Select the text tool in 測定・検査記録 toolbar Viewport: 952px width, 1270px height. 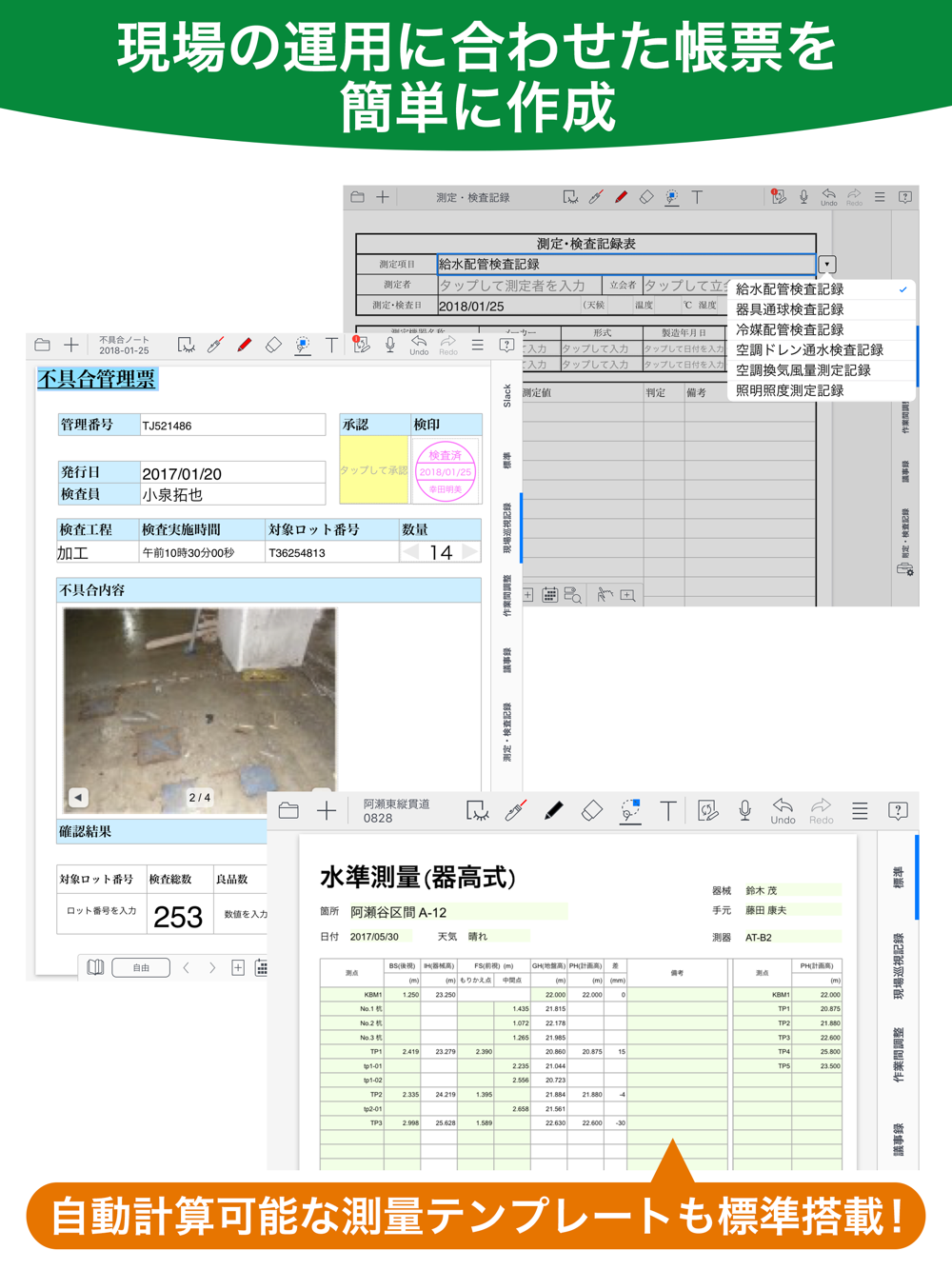[697, 197]
